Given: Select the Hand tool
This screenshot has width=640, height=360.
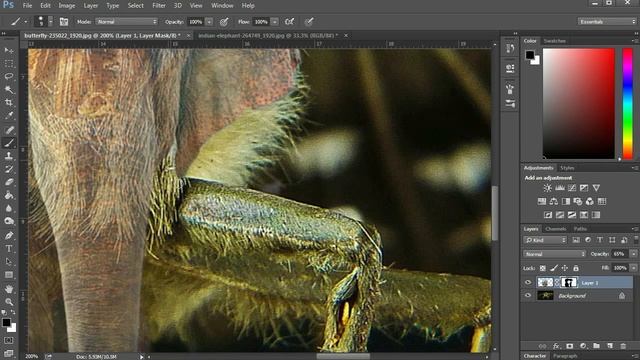Looking at the screenshot, I should (x=9, y=289).
